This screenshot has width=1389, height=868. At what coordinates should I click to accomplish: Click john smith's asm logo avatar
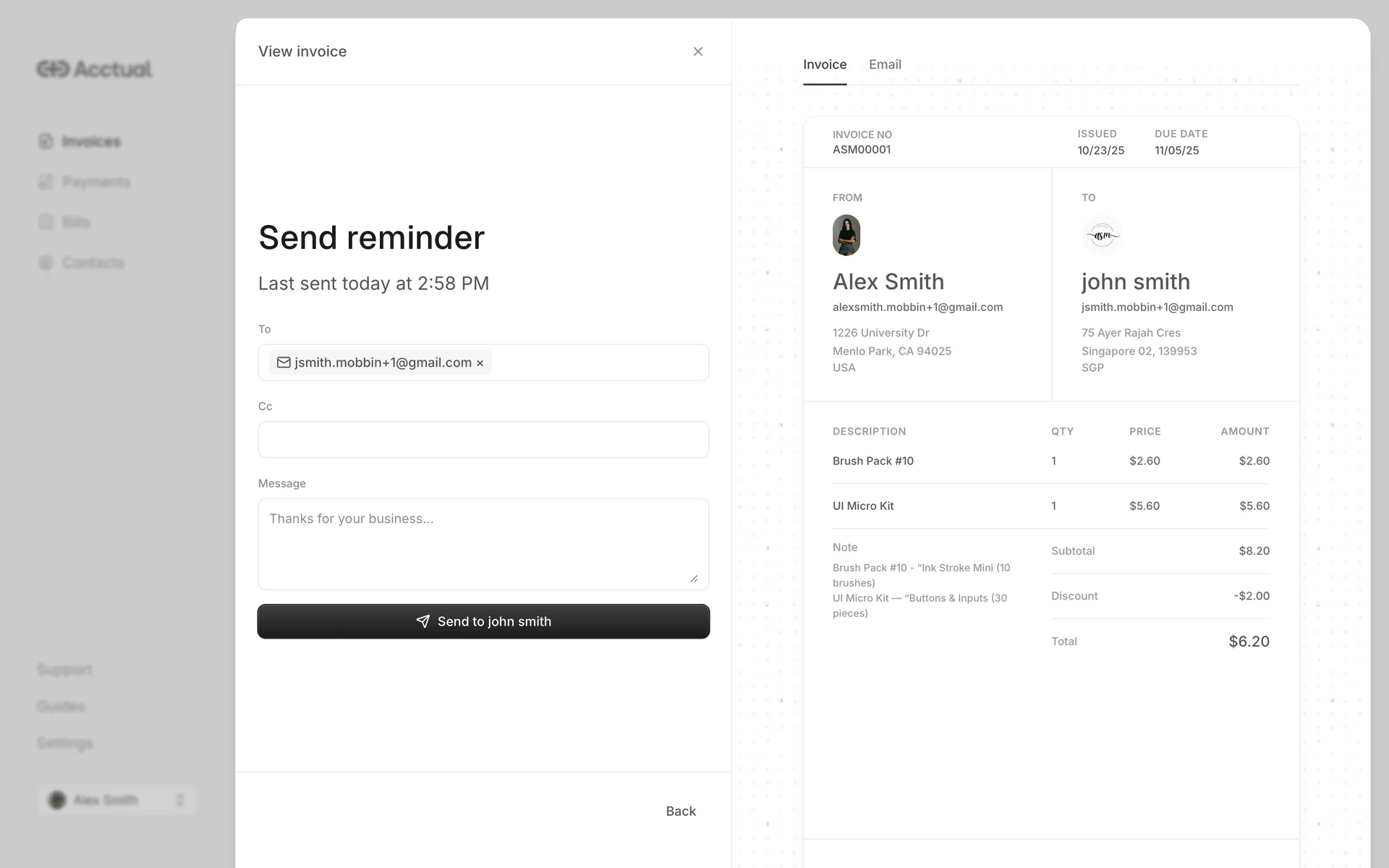tap(1102, 235)
